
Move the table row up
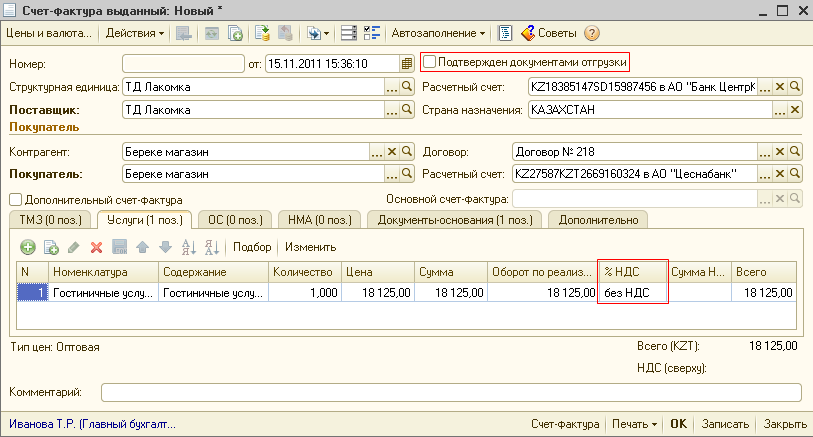click(x=142, y=247)
